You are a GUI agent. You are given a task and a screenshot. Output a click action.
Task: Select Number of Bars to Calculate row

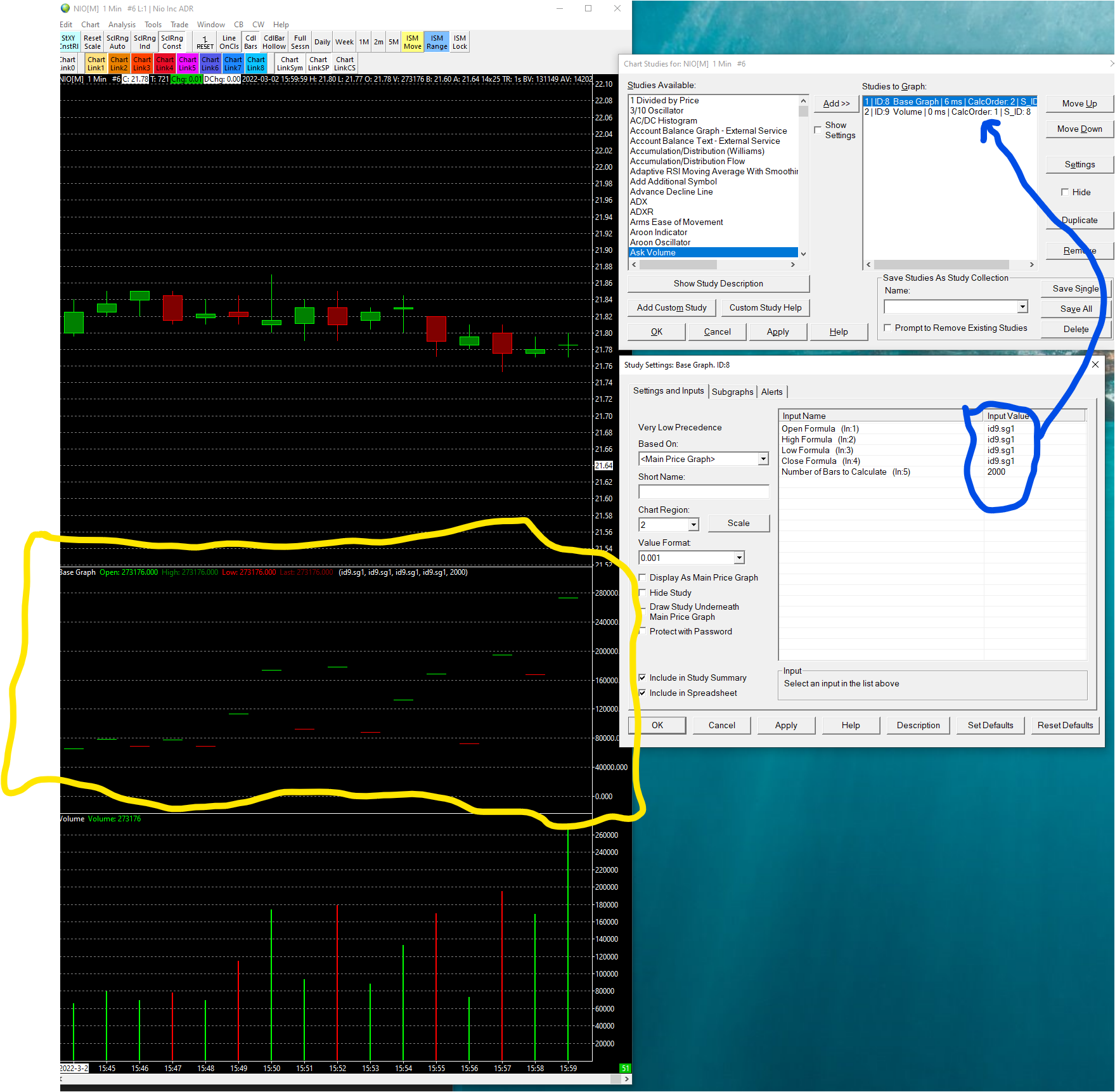coord(932,472)
